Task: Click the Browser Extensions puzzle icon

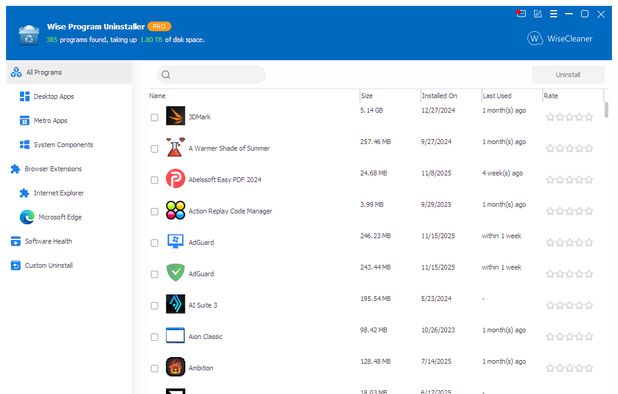Action: 15,169
